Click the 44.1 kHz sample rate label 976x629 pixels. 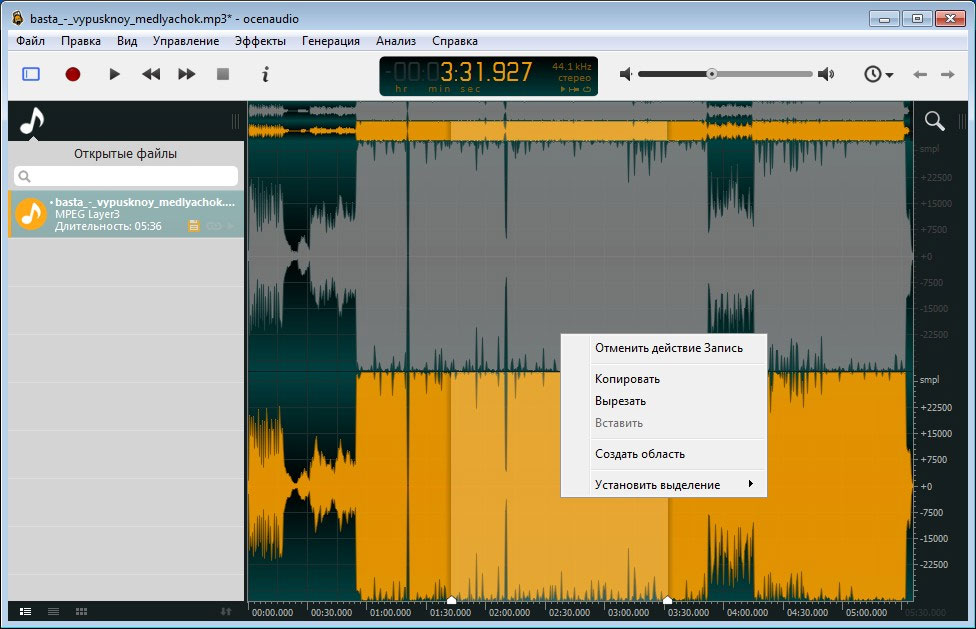pyautogui.click(x=571, y=66)
